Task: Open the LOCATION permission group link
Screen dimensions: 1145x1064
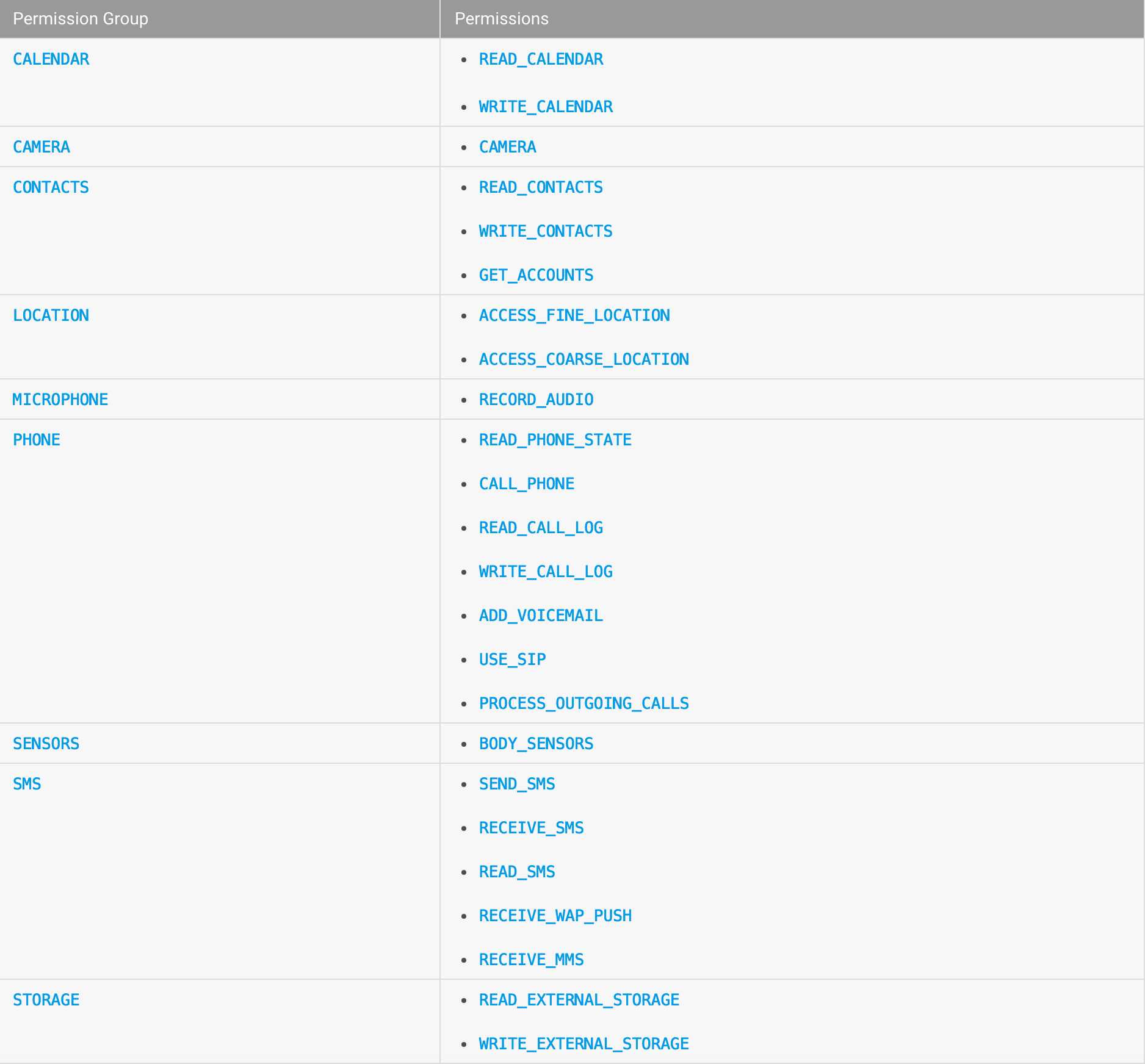Action: tap(51, 315)
